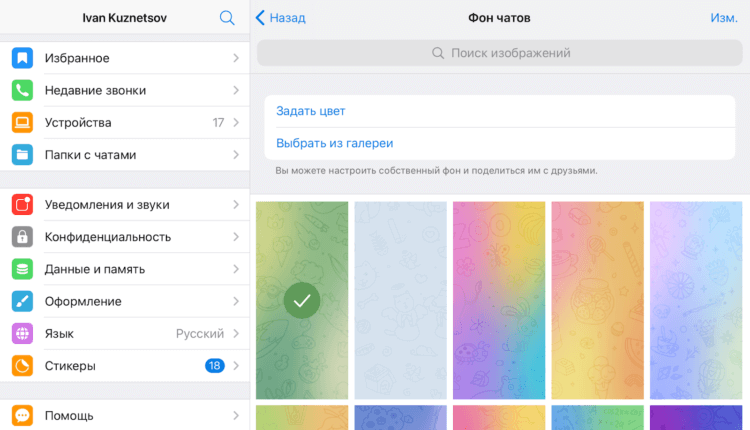Select the blue-green wallpaper in second row

click(x=597, y=418)
